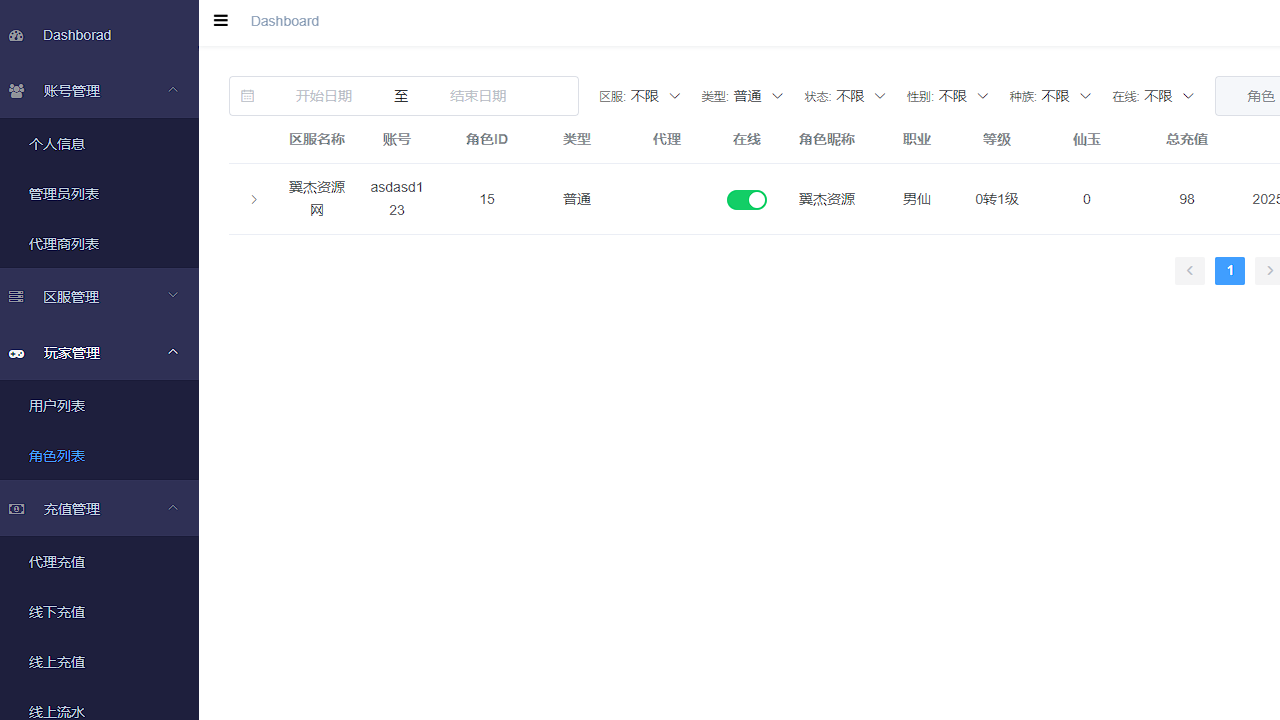This screenshot has height=720, width=1280.
Task: Click the previous page arrow icon
Action: click(x=1189, y=270)
